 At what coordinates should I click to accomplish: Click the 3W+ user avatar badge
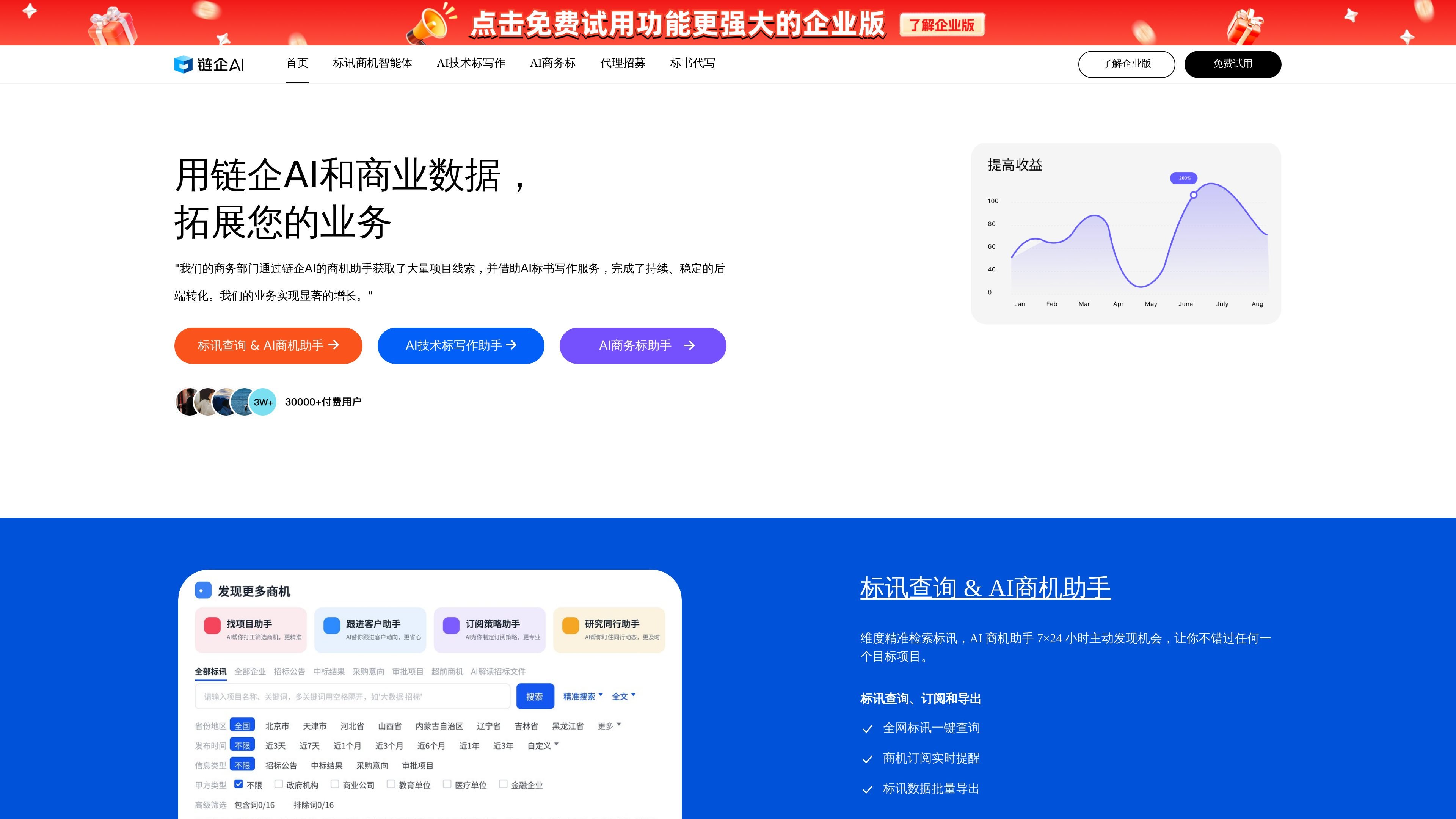point(263,402)
